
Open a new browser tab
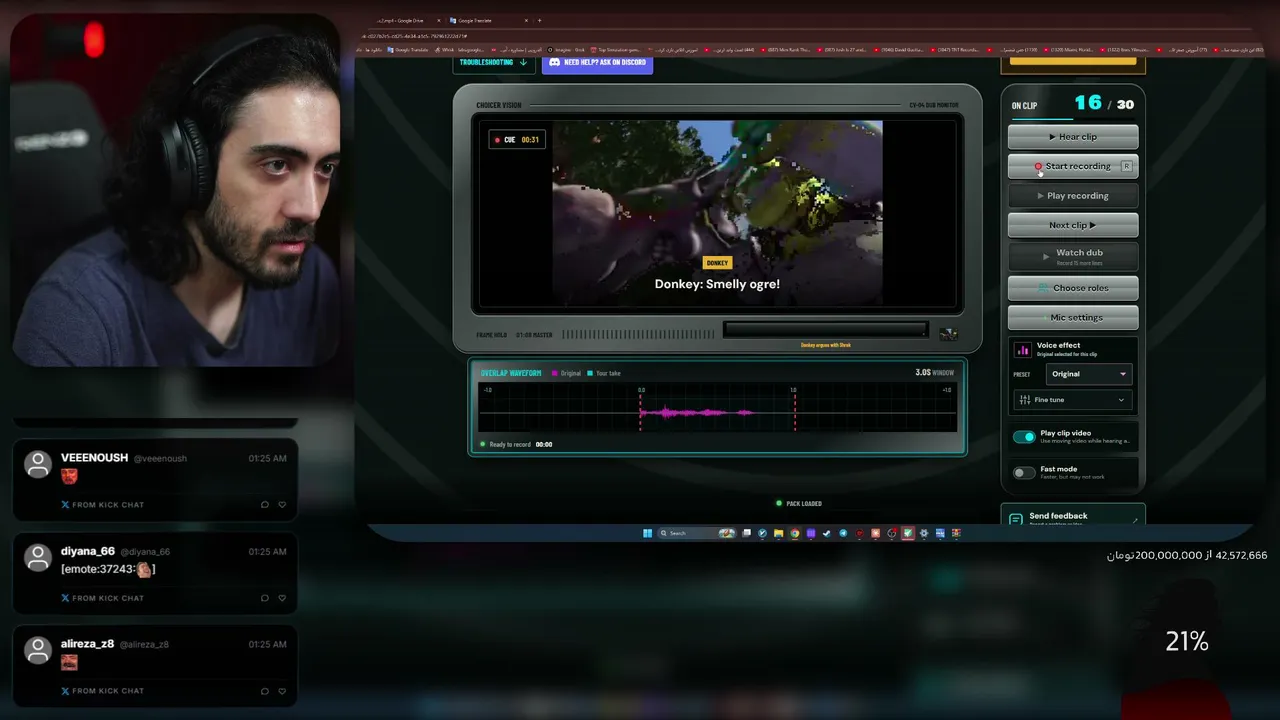(x=539, y=20)
